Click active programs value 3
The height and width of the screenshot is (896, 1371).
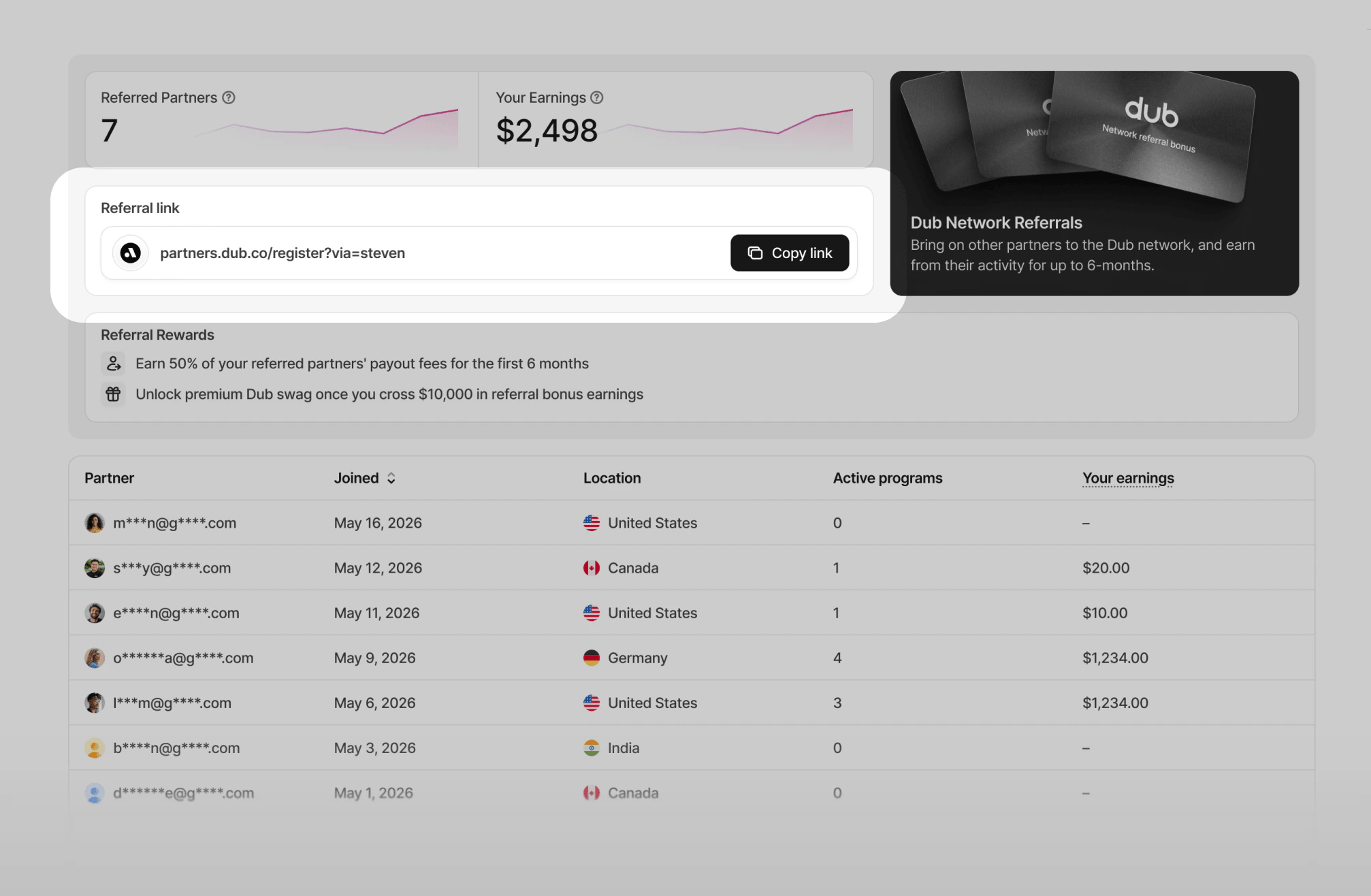point(837,703)
